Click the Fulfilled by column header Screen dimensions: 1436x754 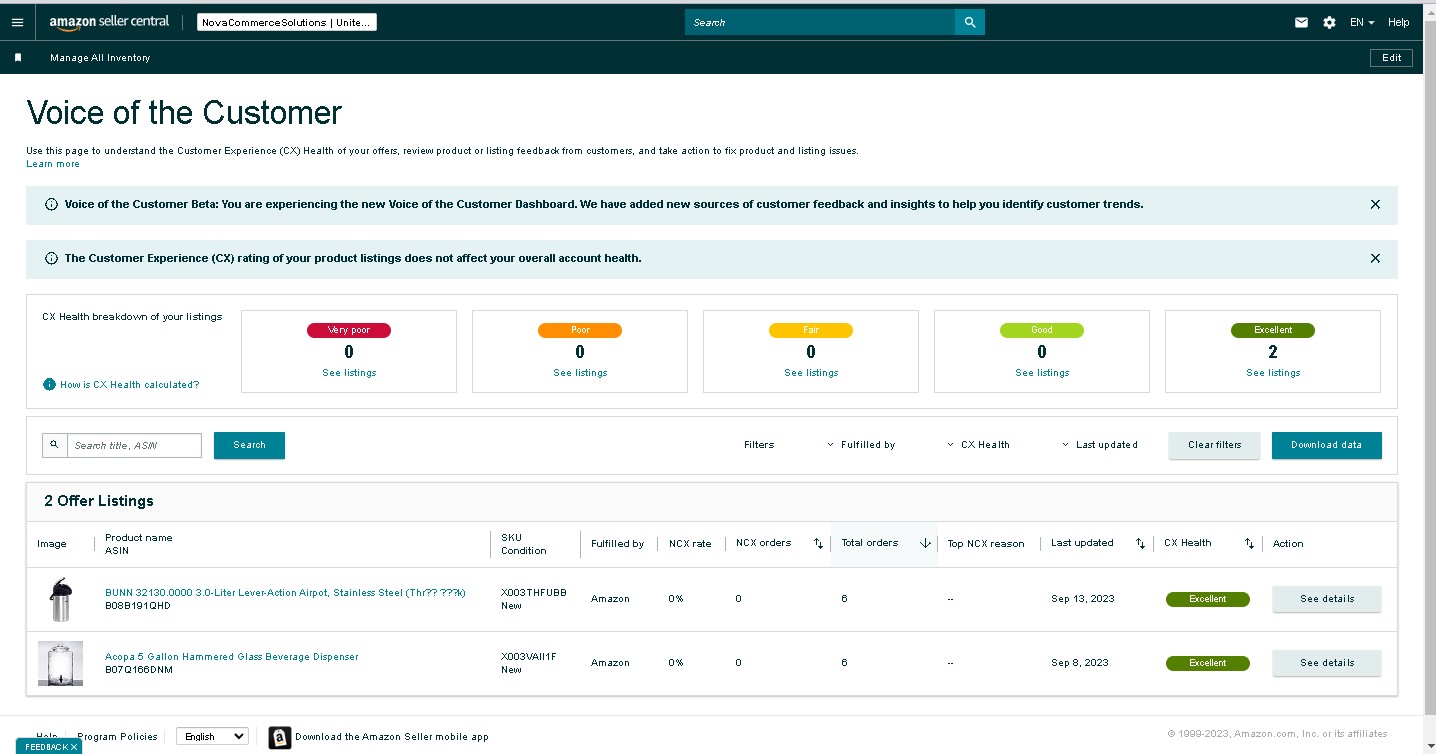click(x=617, y=544)
